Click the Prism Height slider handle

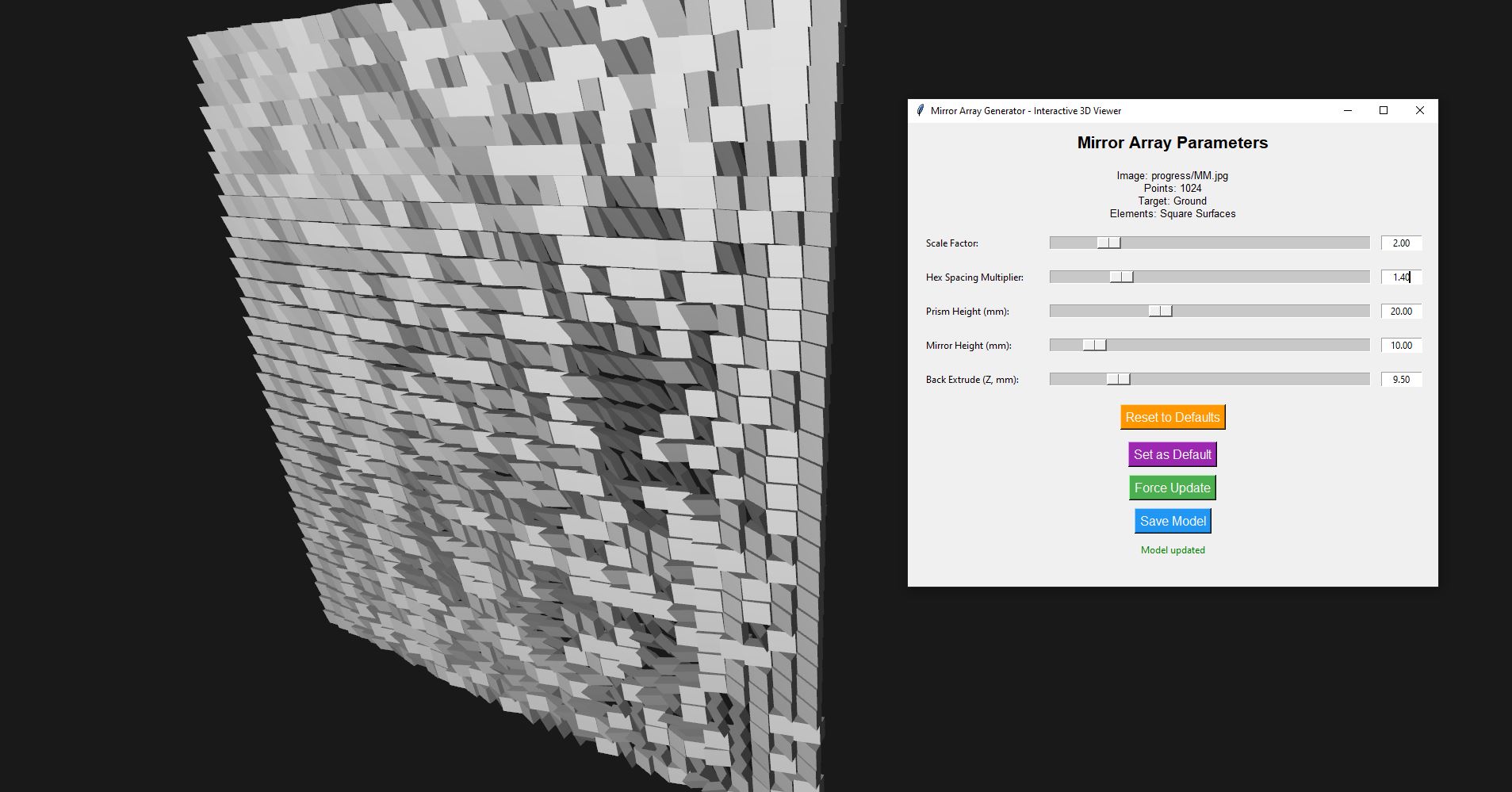click(x=1160, y=311)
